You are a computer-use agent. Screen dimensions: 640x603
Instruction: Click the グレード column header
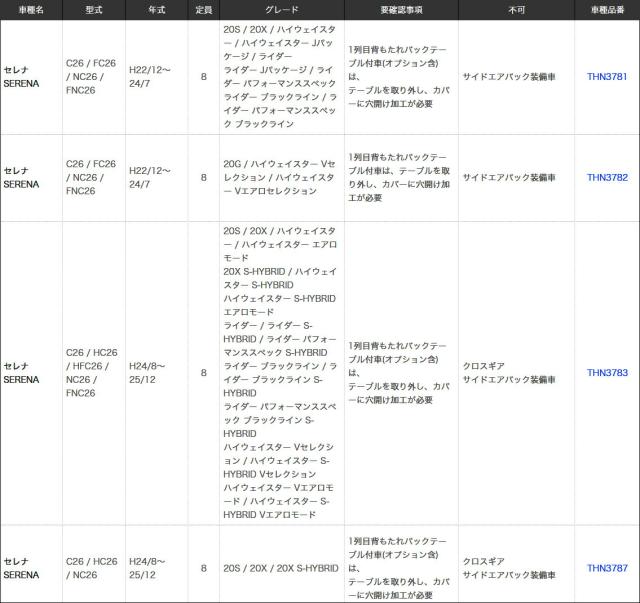[x=282, y=10]
